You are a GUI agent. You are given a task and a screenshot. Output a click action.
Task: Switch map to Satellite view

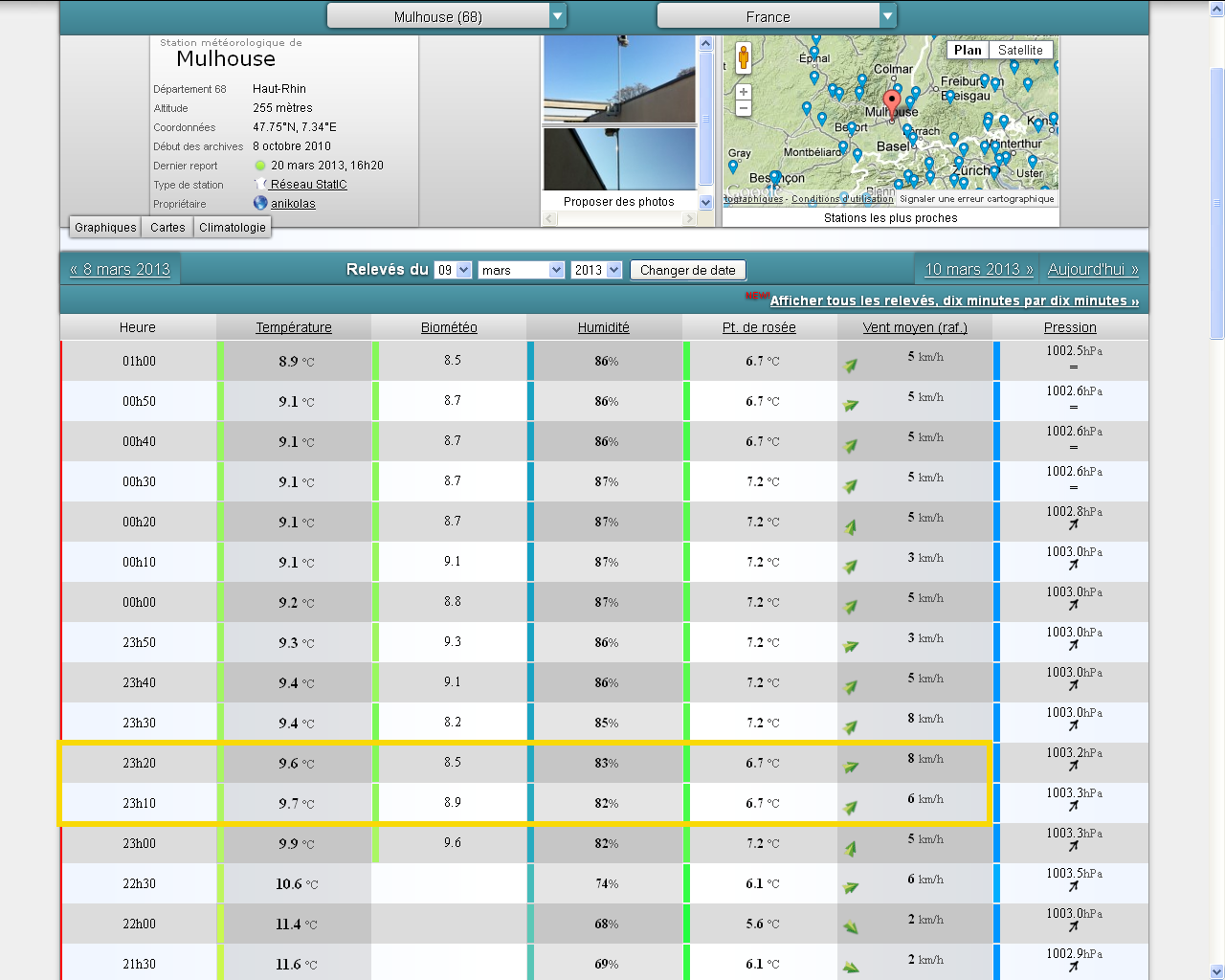(x=1020, y=50)
